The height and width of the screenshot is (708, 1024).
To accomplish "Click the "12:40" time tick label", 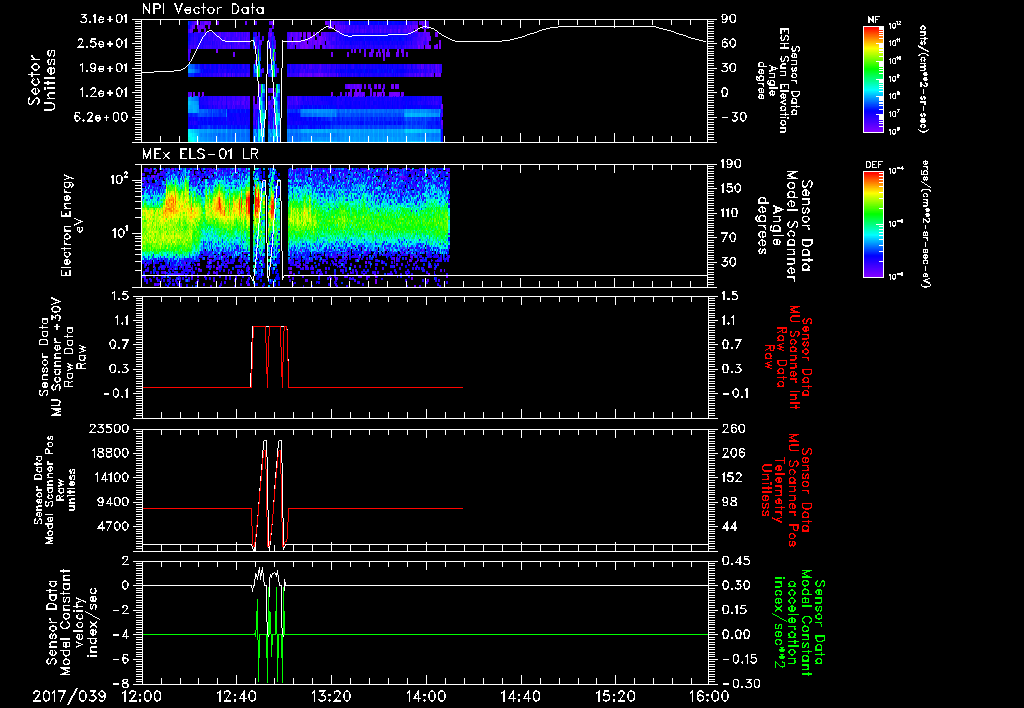I will (236, 696).
